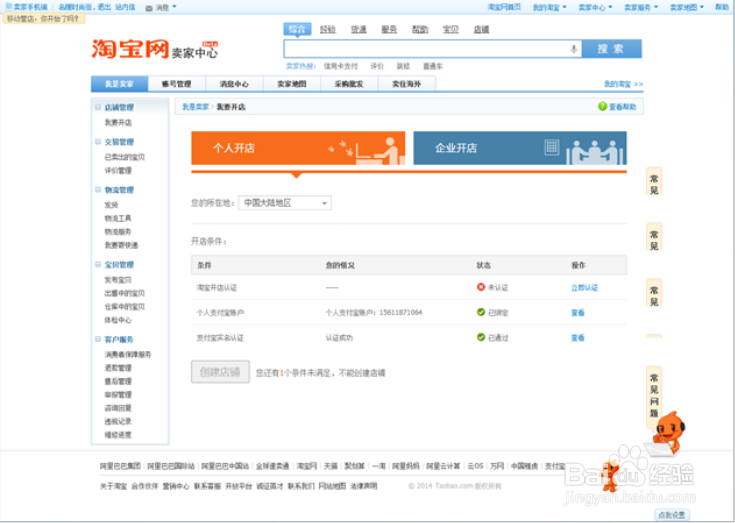
Task: Click 我是卖家 in the breadcrumb
Action: (x=195, y=107)
